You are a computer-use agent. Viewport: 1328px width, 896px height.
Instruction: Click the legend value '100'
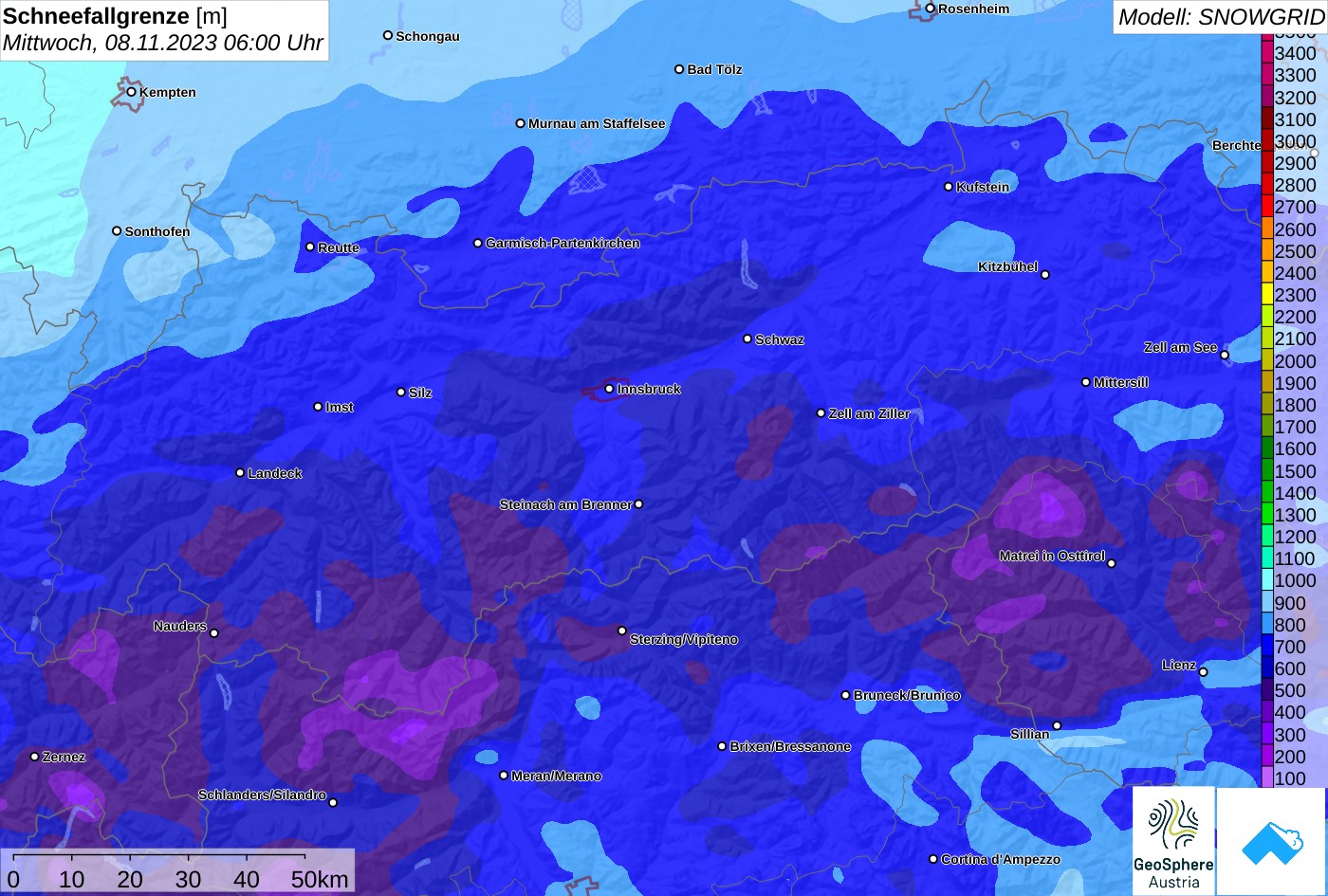coord(1290,778)
